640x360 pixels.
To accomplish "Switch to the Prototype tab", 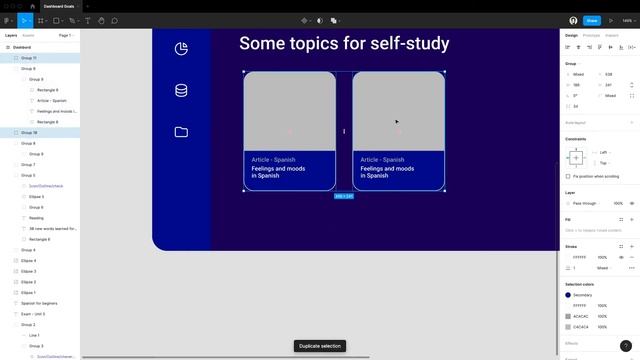I will [x=591, y=36].
